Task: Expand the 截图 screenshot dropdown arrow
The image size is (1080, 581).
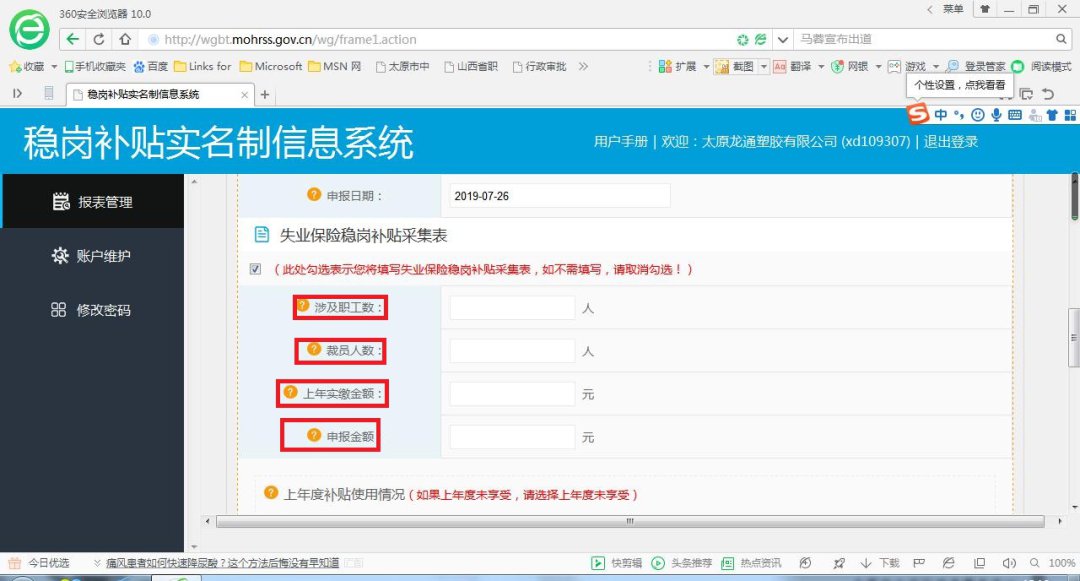Action: tap(764, 67)
